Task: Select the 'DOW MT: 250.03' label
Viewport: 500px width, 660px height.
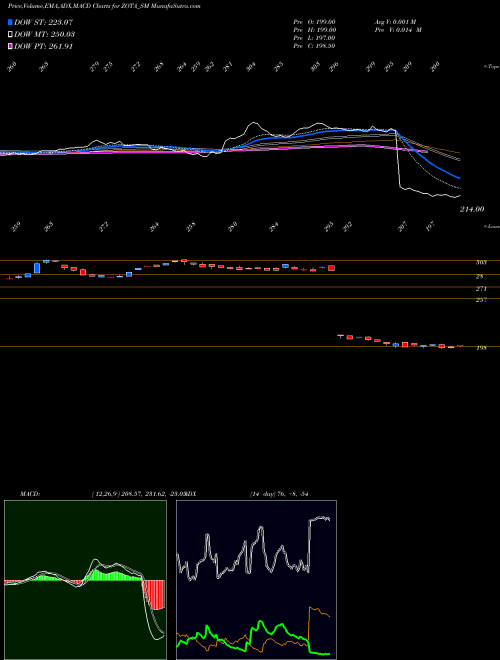Action: click(x=44, y=34)
